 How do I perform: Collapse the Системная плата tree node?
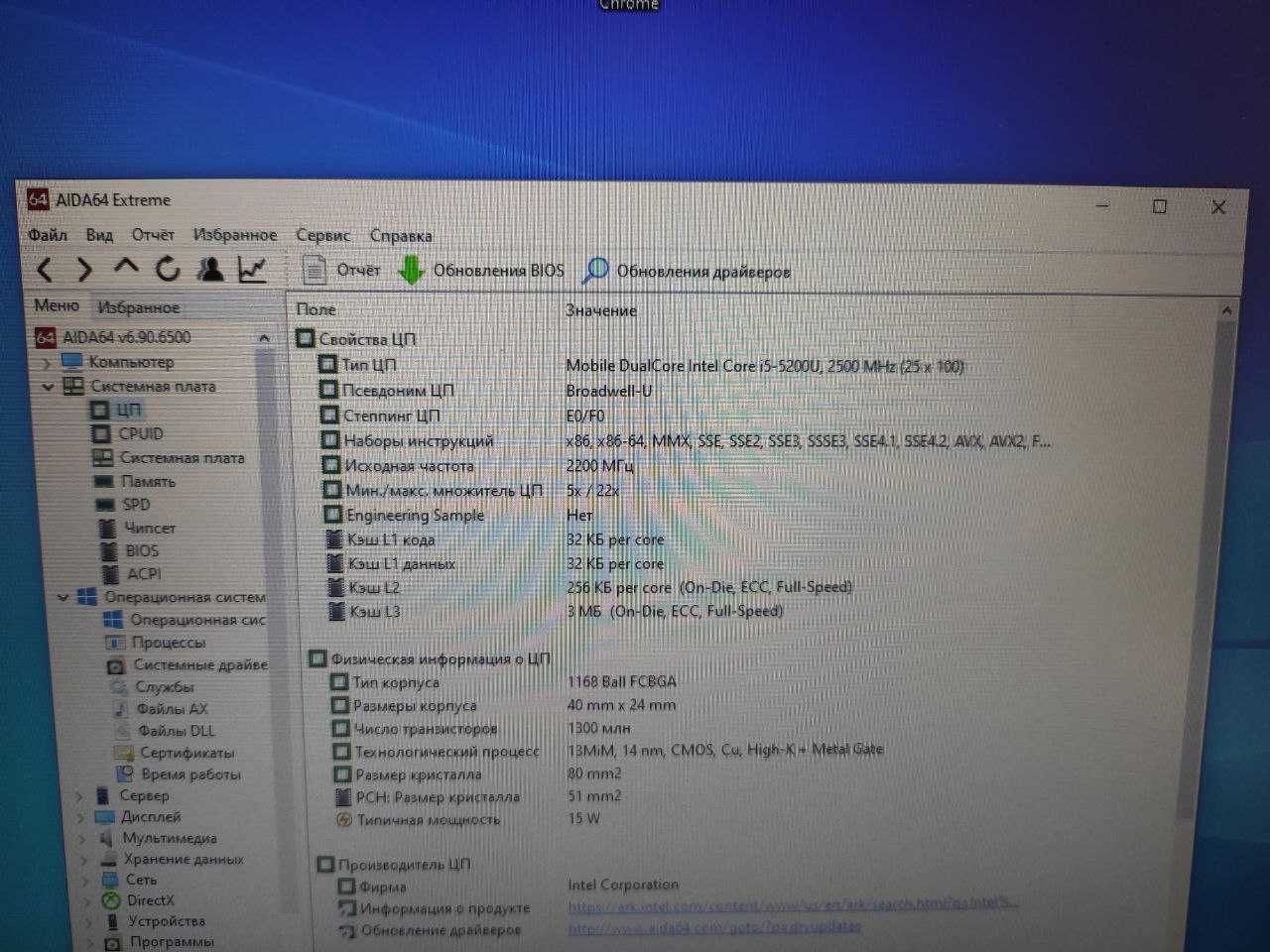[48, 387]
